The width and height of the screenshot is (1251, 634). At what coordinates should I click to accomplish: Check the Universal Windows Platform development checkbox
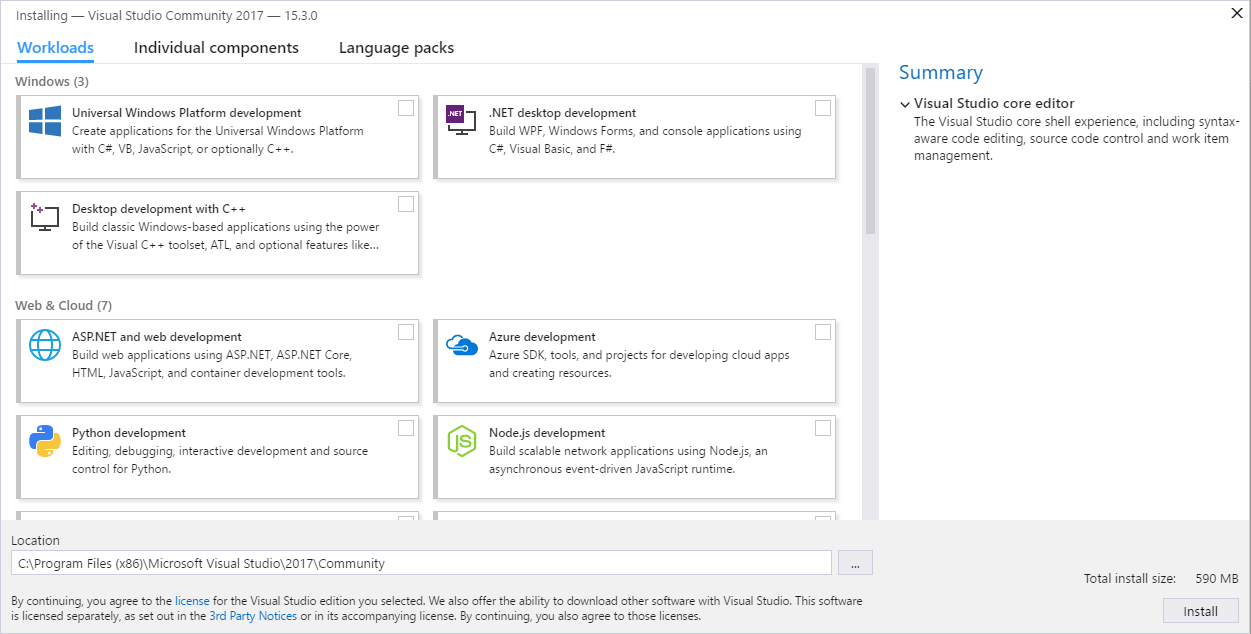point(406,108)
